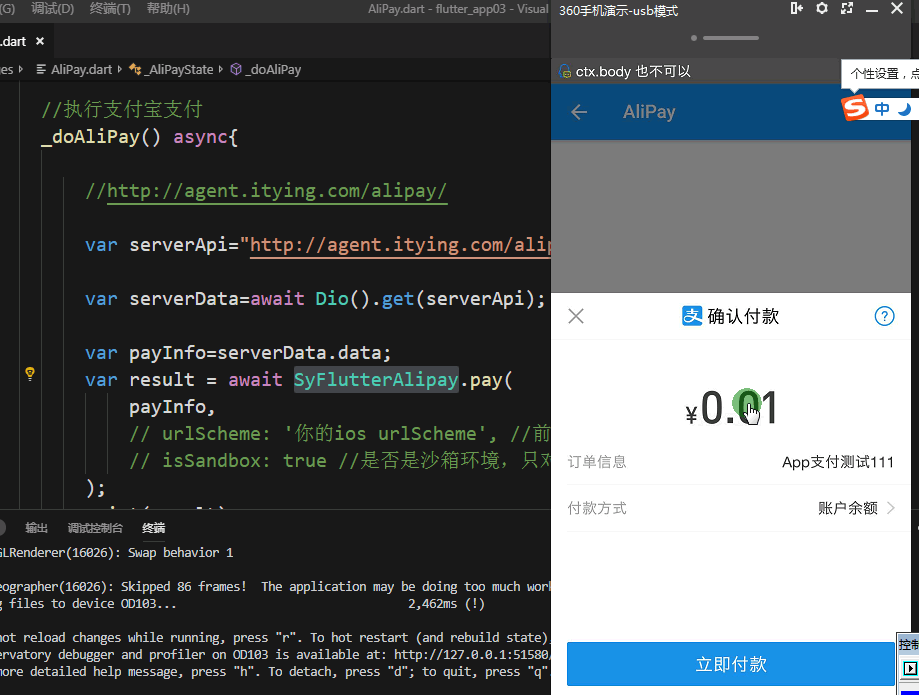
Task: Select the 终端 panel tab
Action: 154,528
